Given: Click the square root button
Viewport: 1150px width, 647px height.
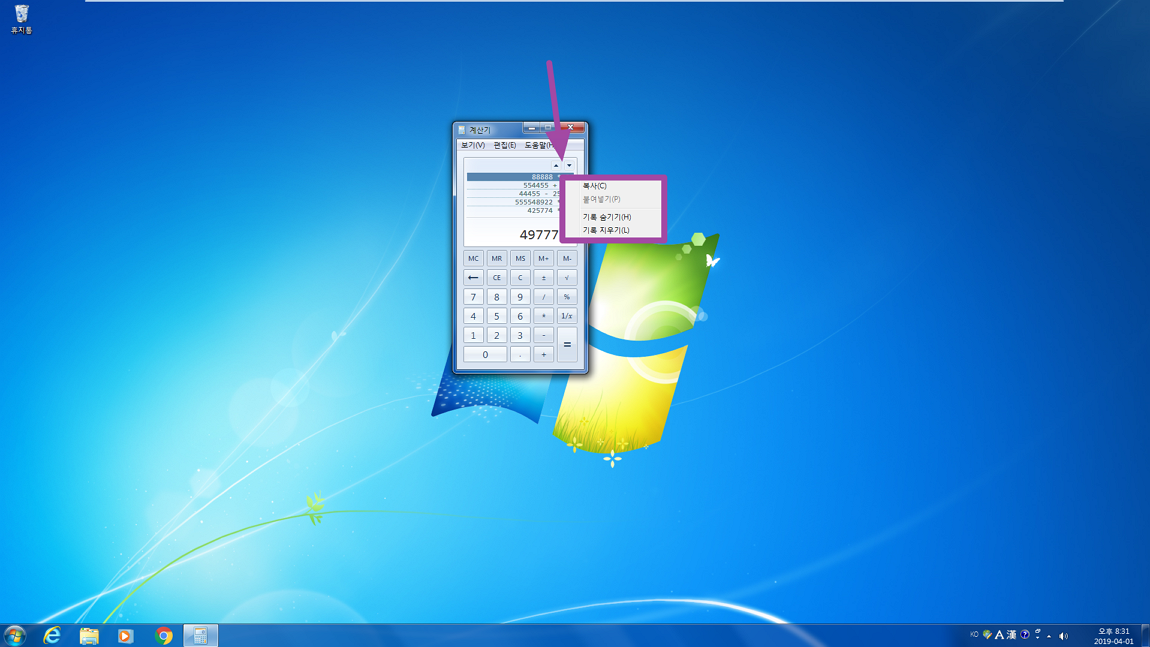Looking at the screenshot, I should point(567,278).
